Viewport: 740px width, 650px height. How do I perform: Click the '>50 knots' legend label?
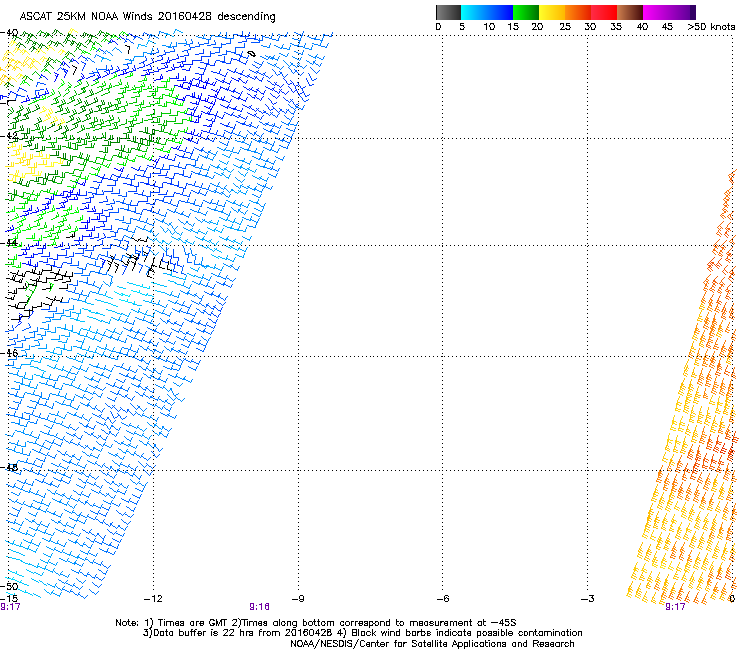(711, 27)
